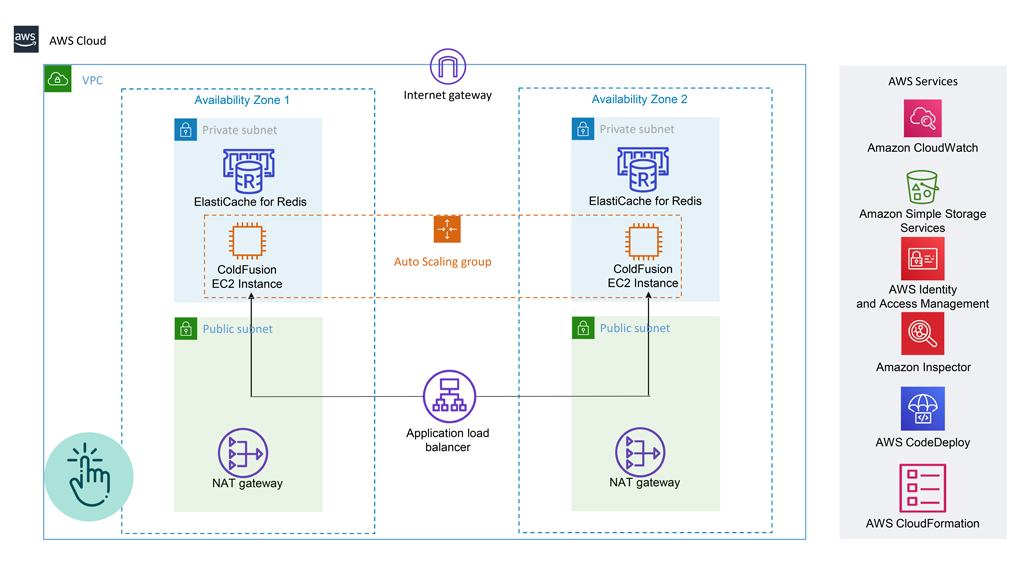Click the 'Application load balancer' label
This screenshot has height=569, width=1024.
(x=447, y=440)
